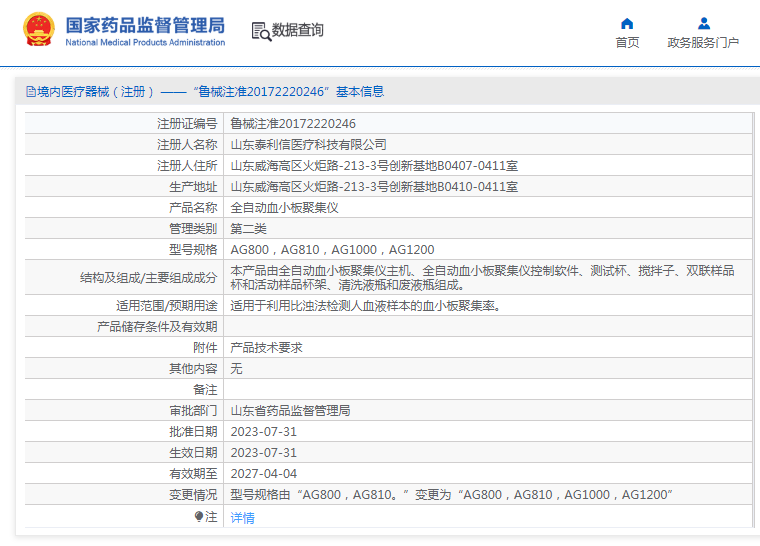Click the 注册人住所 row label
This screenshot has height=546, width=760.
click(187, 166)
